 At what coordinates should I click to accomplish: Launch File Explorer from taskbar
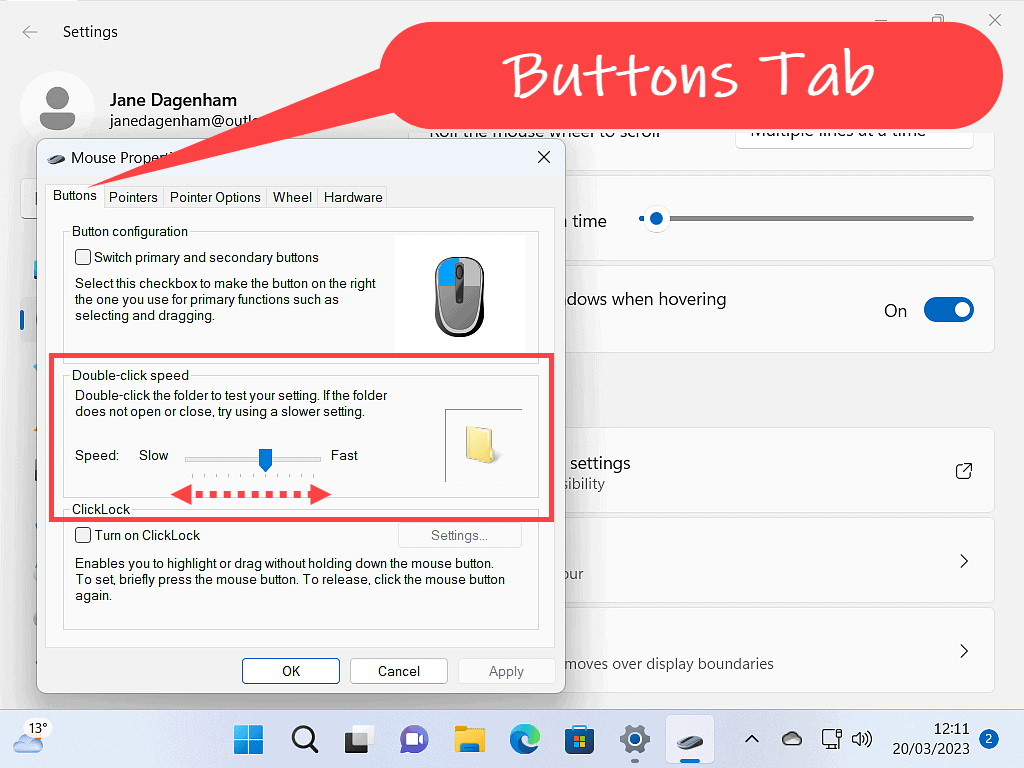[x=469, y=740]
